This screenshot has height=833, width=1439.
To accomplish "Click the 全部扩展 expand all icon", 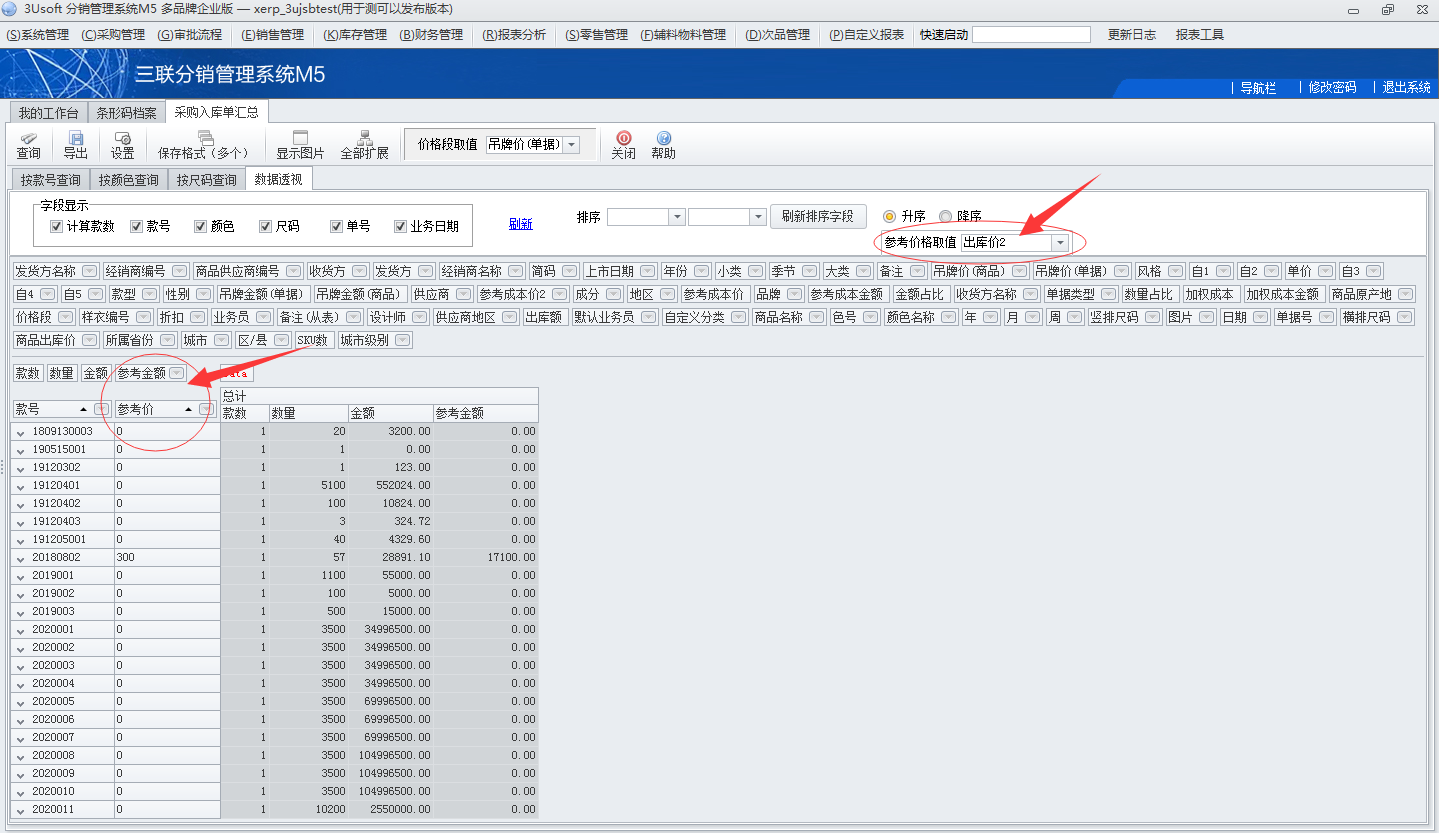I will 364,145.
